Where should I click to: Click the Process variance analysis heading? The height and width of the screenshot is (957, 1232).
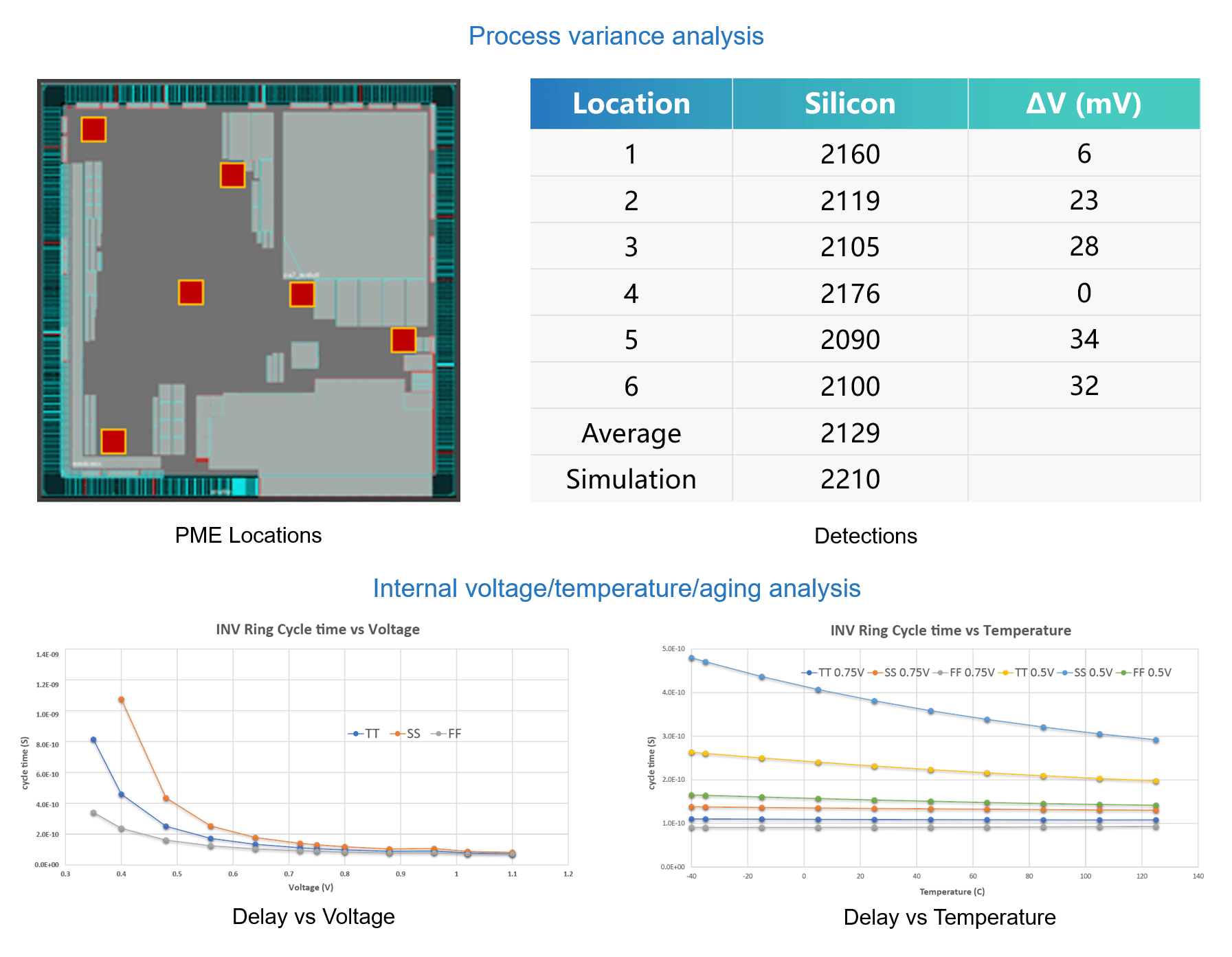coord(616,36)
